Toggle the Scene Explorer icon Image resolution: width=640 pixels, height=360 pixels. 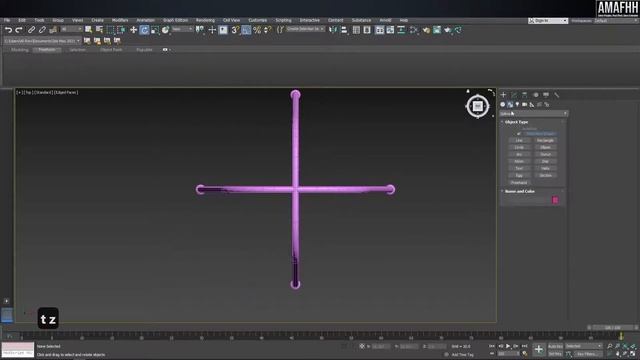(356, 30)
